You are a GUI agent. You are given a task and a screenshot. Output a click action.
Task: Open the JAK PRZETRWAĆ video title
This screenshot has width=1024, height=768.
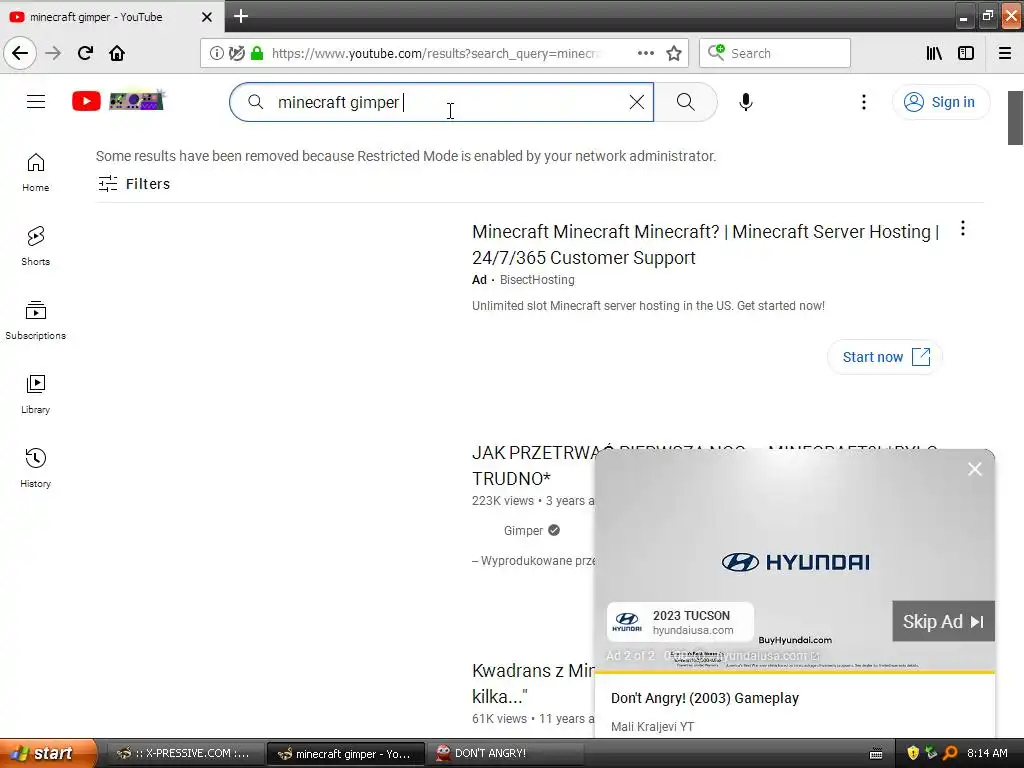533,465
